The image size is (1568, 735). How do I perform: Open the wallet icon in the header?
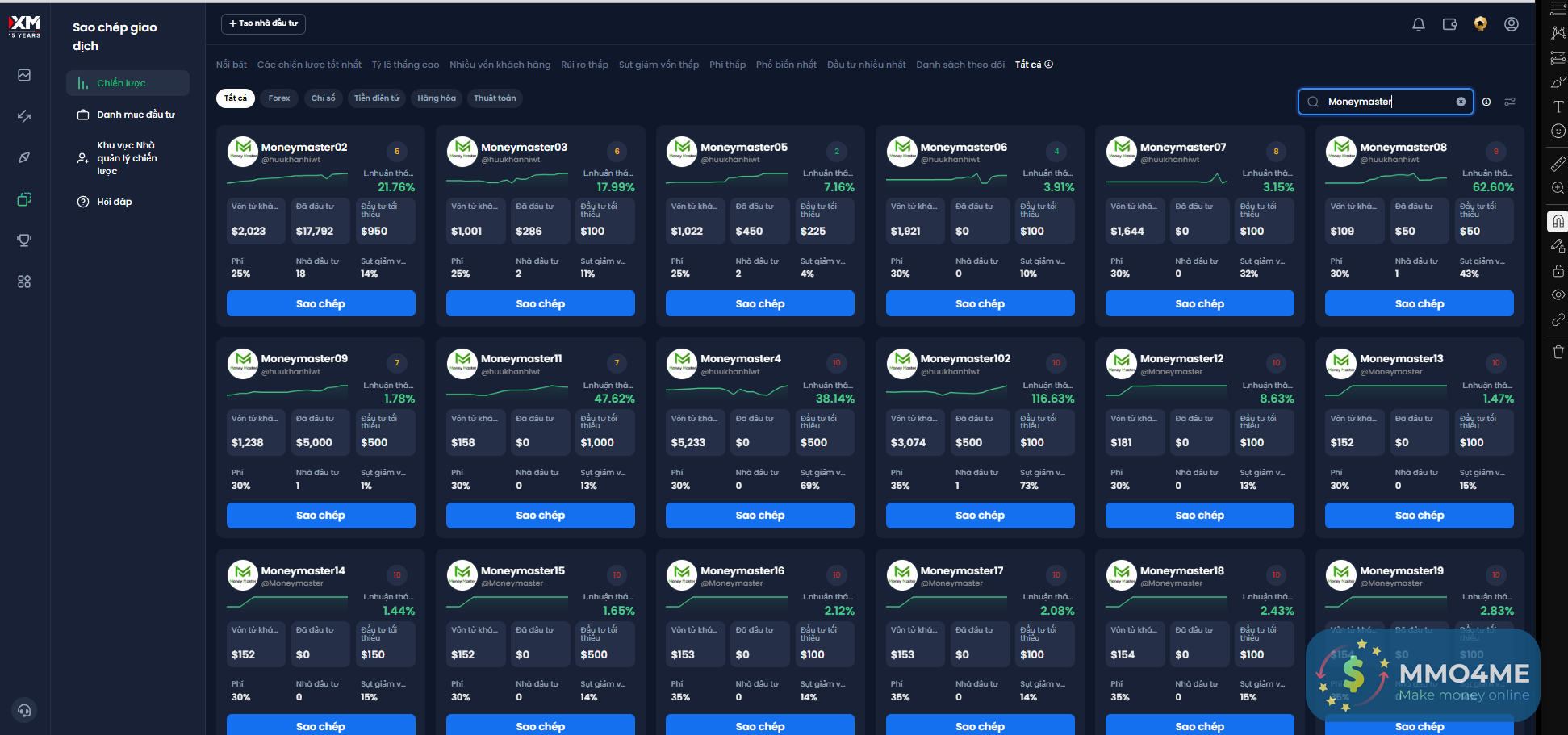pos(1450,25)
